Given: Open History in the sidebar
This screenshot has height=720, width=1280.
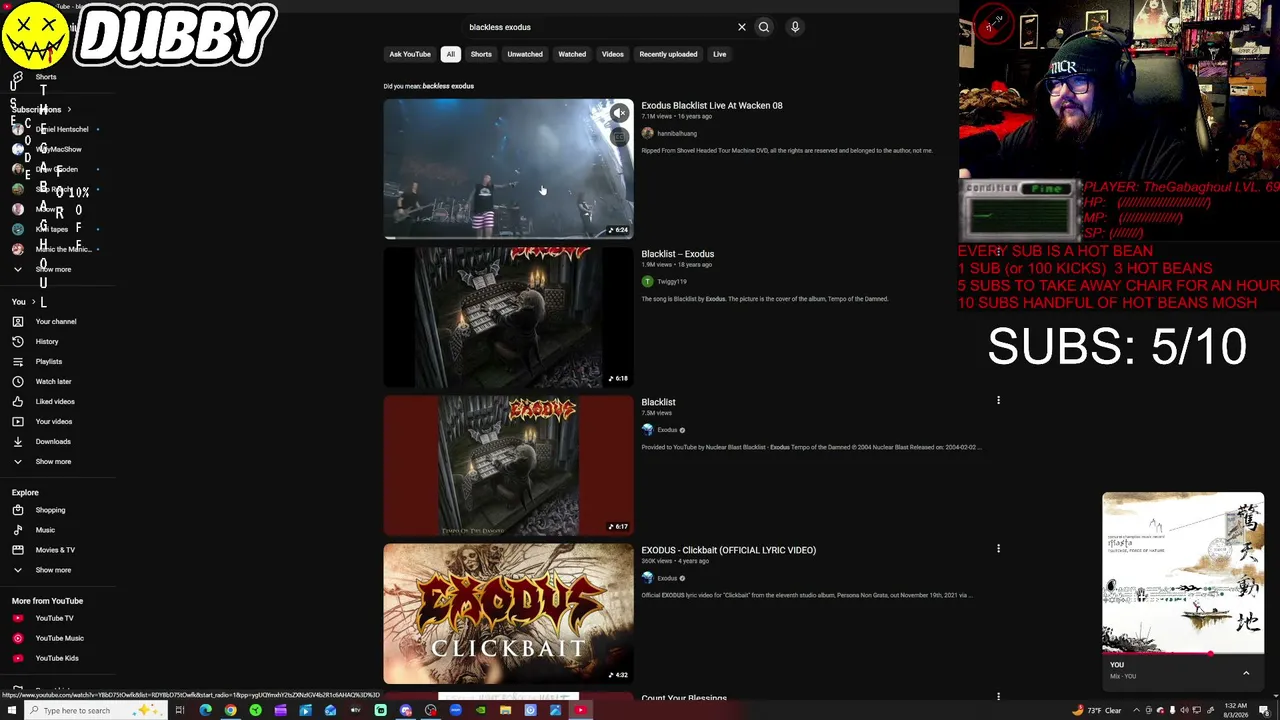Looking at the screenshot, I should [x=47, y=342].
